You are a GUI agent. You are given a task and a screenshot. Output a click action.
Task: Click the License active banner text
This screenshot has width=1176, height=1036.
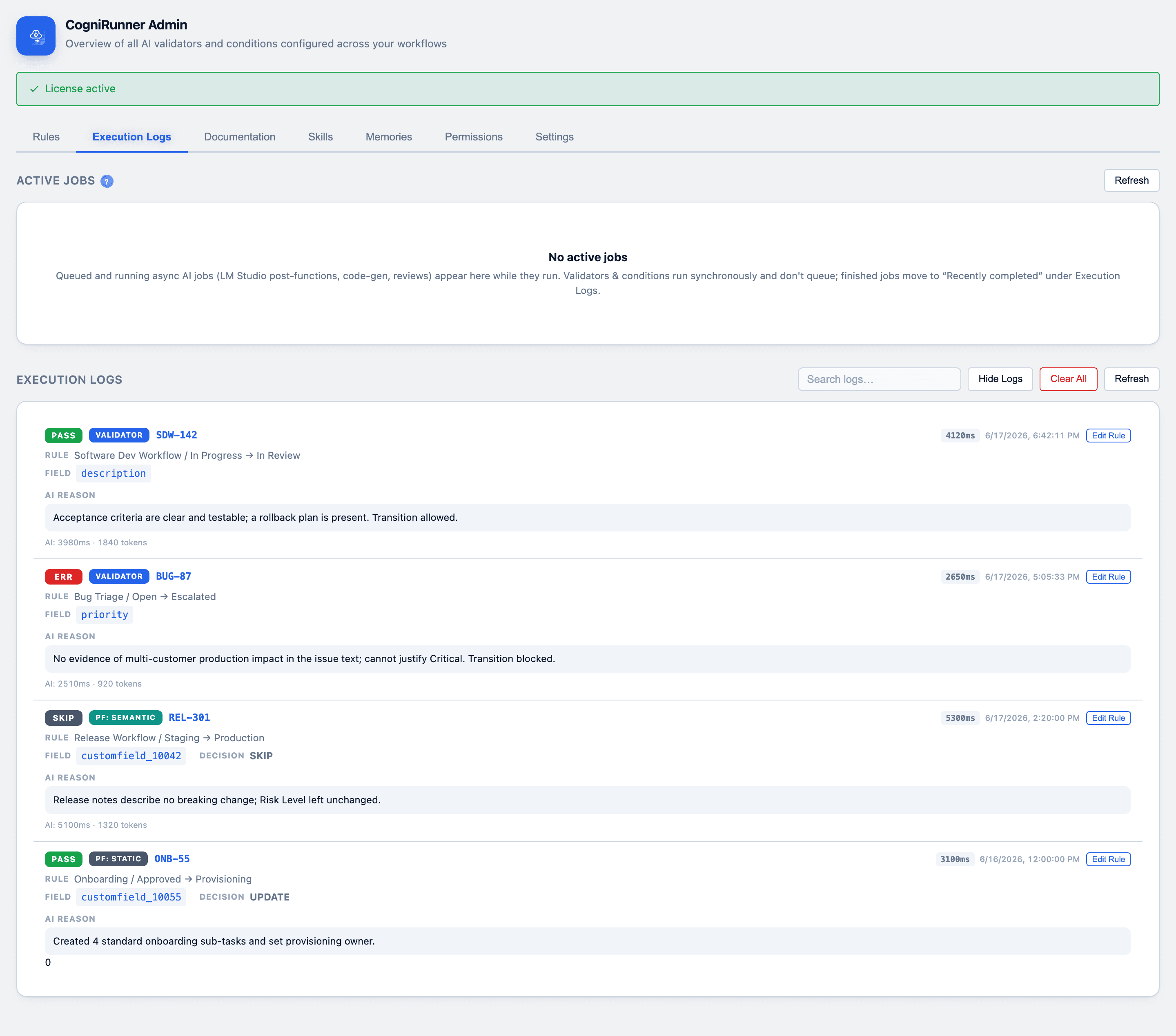80,89
